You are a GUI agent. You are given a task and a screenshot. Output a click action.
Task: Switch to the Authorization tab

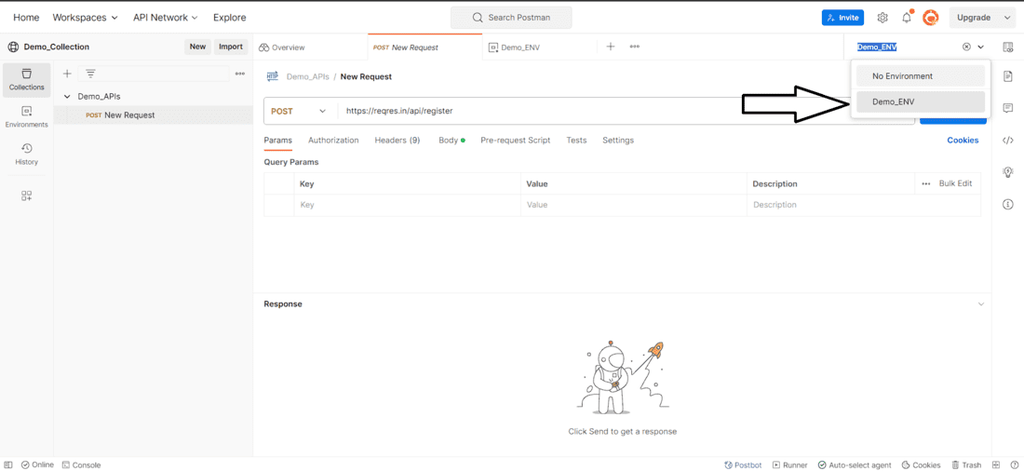point(333,140)
